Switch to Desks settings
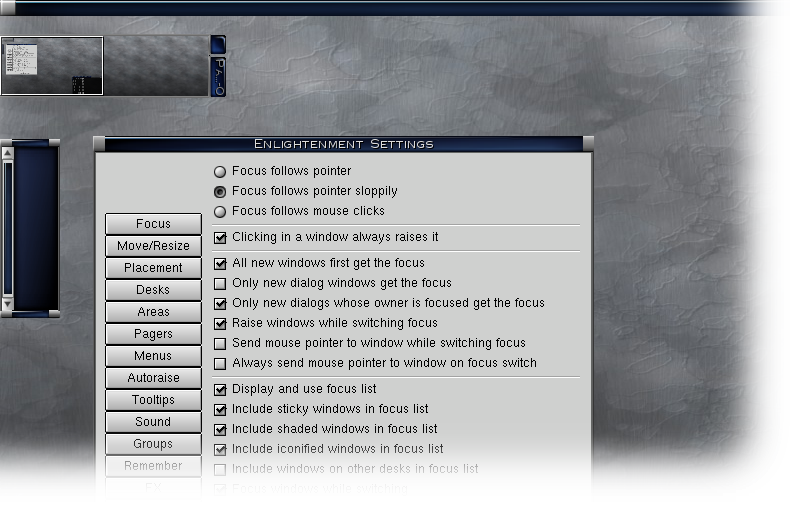 [153, 290]
